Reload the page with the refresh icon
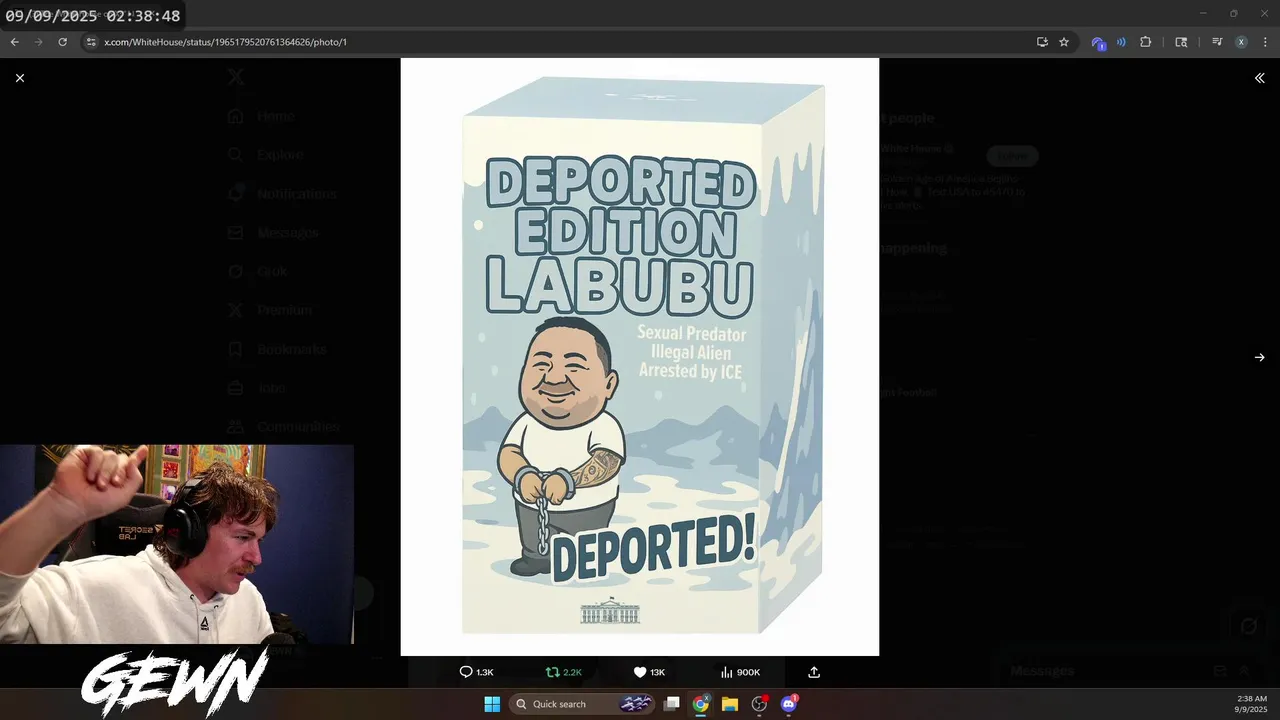The width and height of the screenshot is (1280, 720). click(63, 42)
